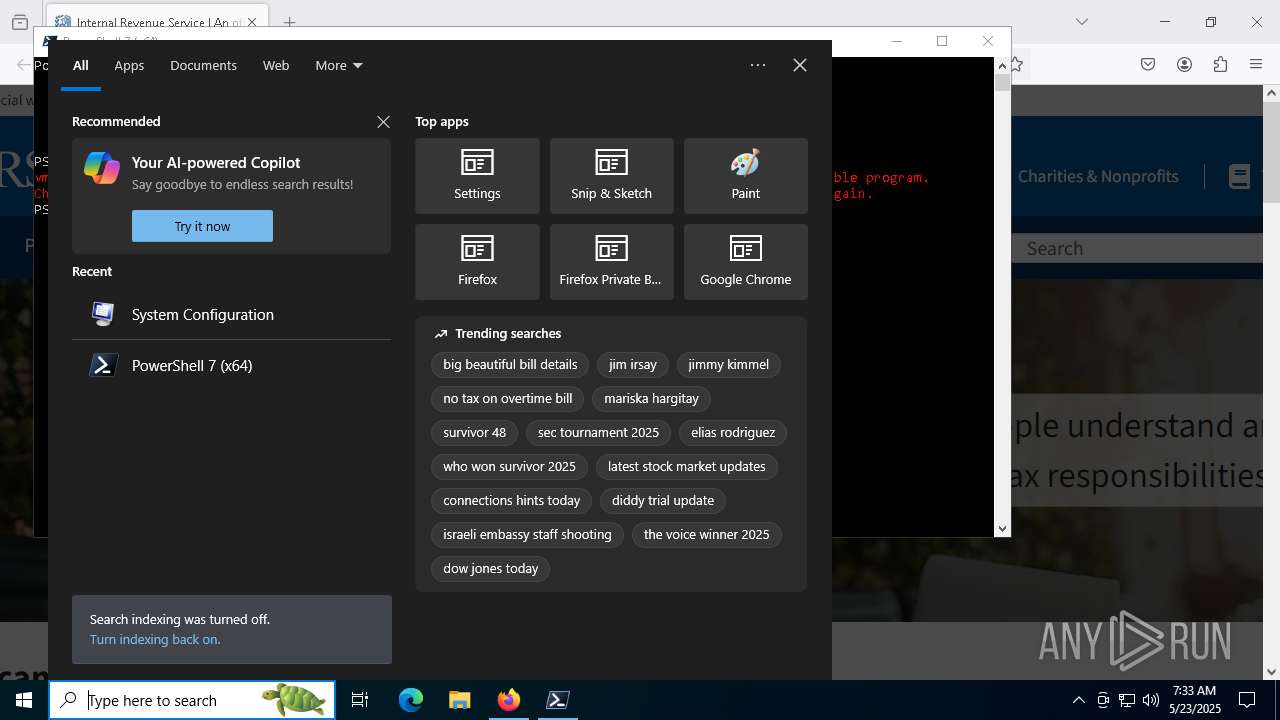The height and width of the screenshot is (720, 1280).
Task: Open a new Firefox tab with plus
Action: point(289,22)
